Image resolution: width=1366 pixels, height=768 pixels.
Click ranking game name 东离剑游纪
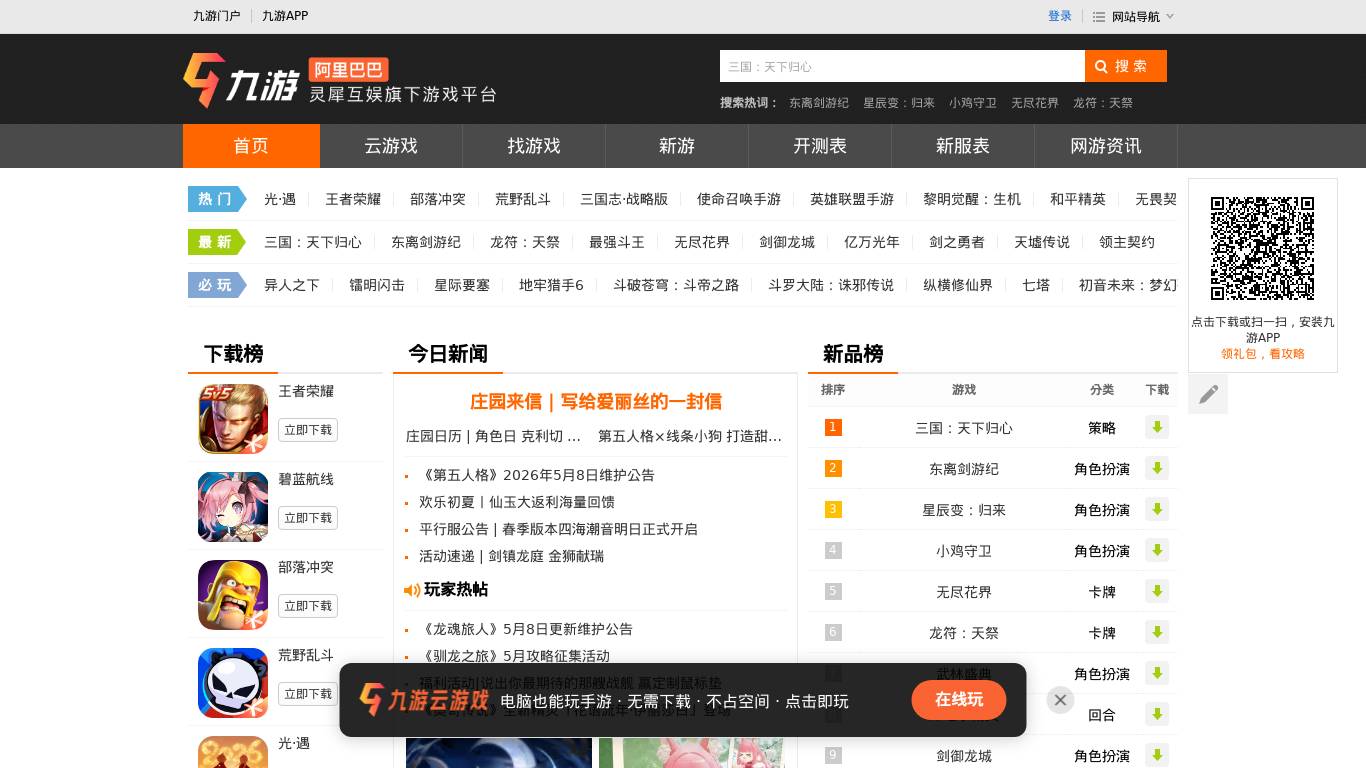click(964, 469)
